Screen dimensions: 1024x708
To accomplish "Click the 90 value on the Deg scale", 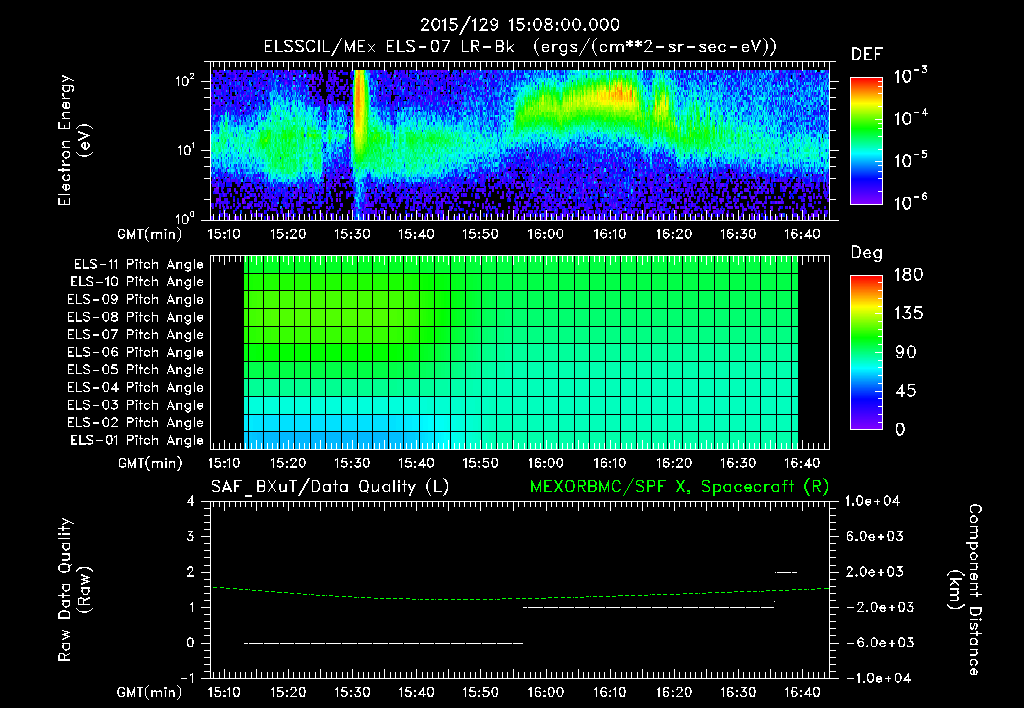I will (x=906, y=353).
